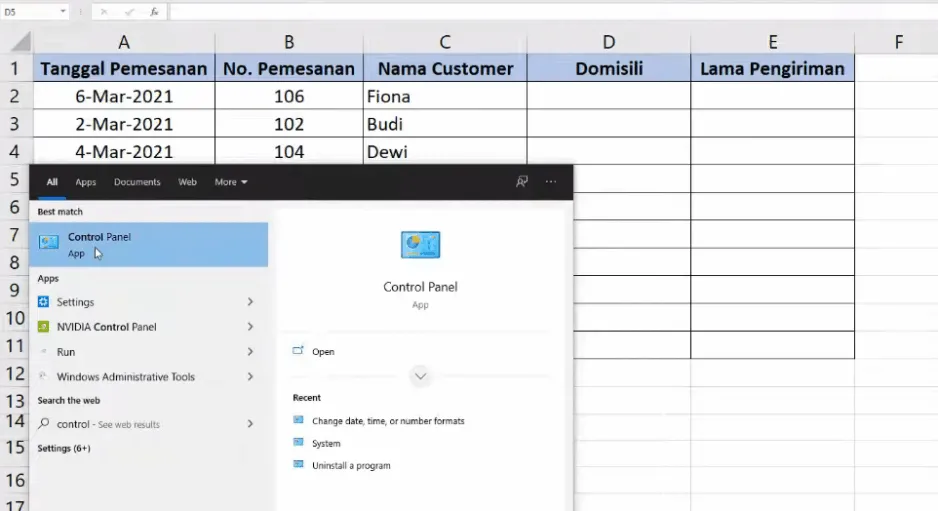The image size is (938, 511).
Task: Click the formula bar cancel X icon
Action: click(x=103, y=11)
